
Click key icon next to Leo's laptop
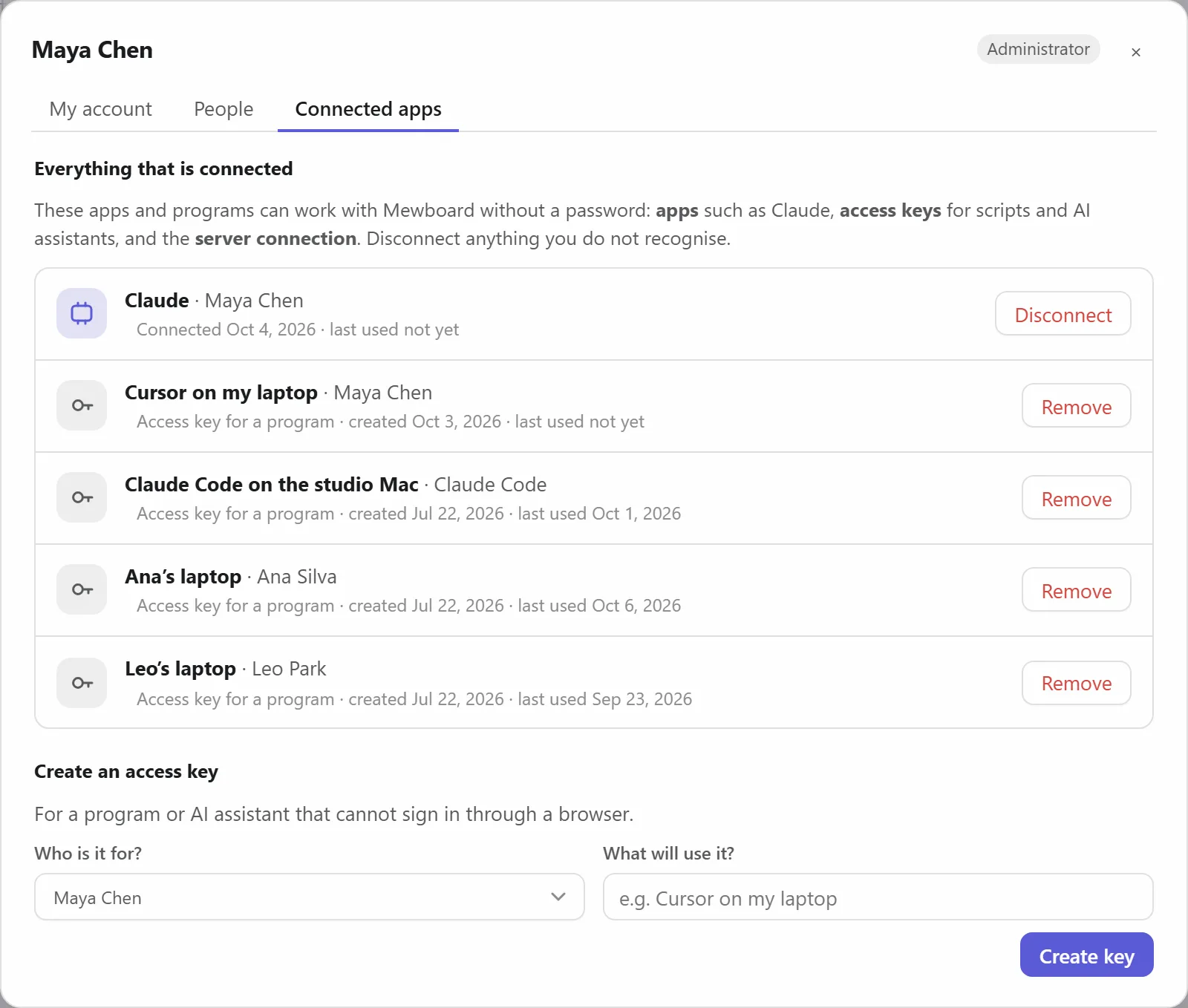point(82,683)
